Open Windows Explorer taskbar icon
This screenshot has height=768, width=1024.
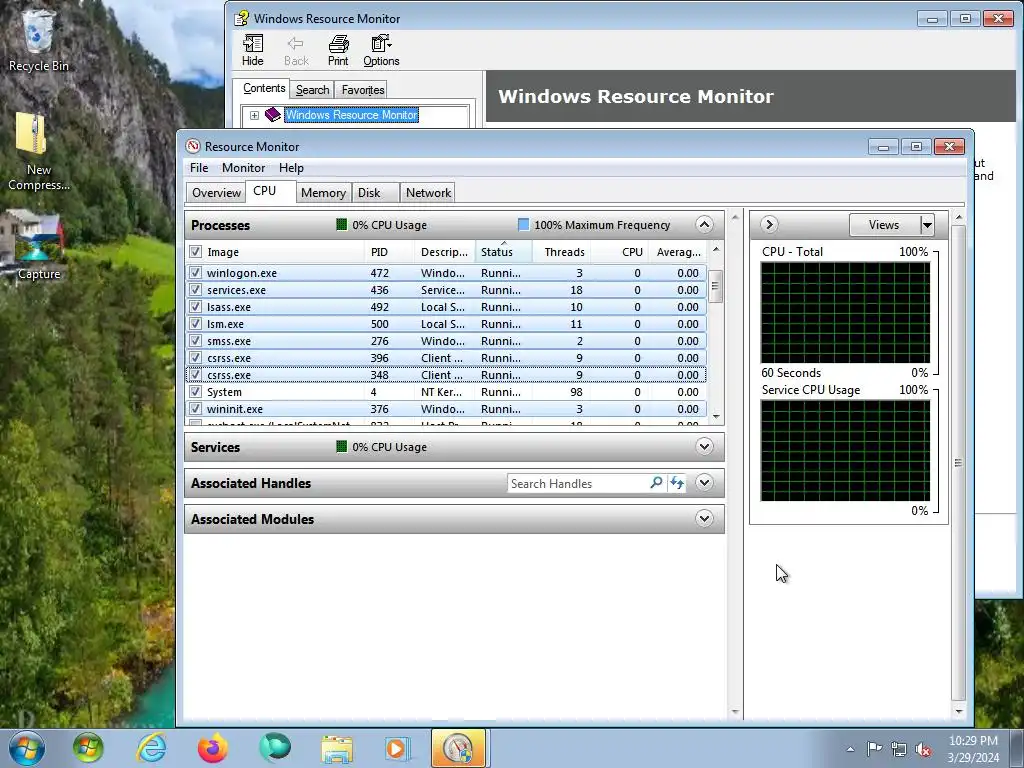[x=337, y=748]
